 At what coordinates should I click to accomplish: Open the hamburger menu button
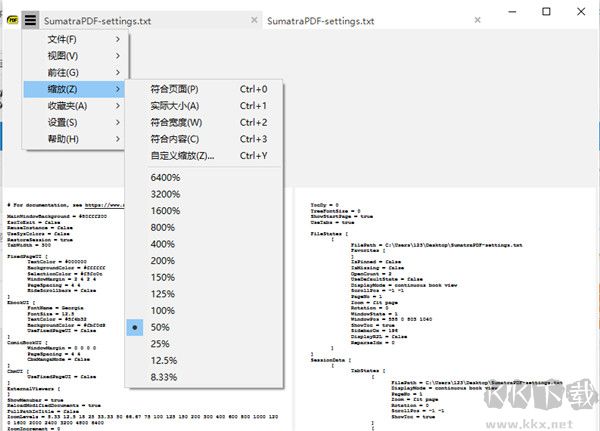[30, 20]
